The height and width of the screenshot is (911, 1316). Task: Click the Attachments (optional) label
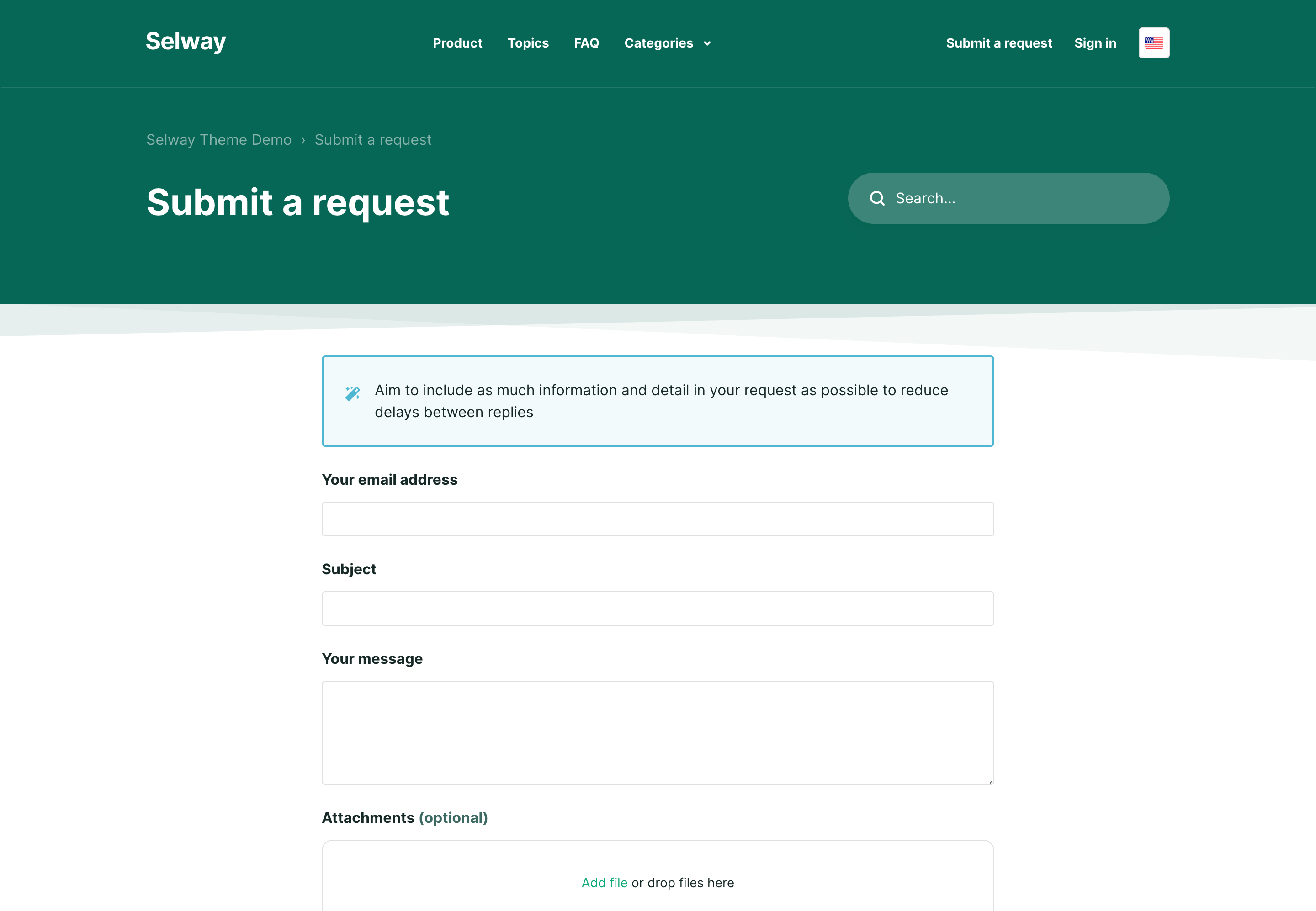tap(405, 817)
